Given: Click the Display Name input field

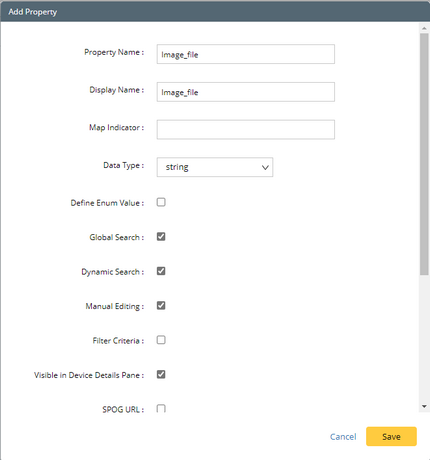Looking at the screenshot, I should coord(246,92).
